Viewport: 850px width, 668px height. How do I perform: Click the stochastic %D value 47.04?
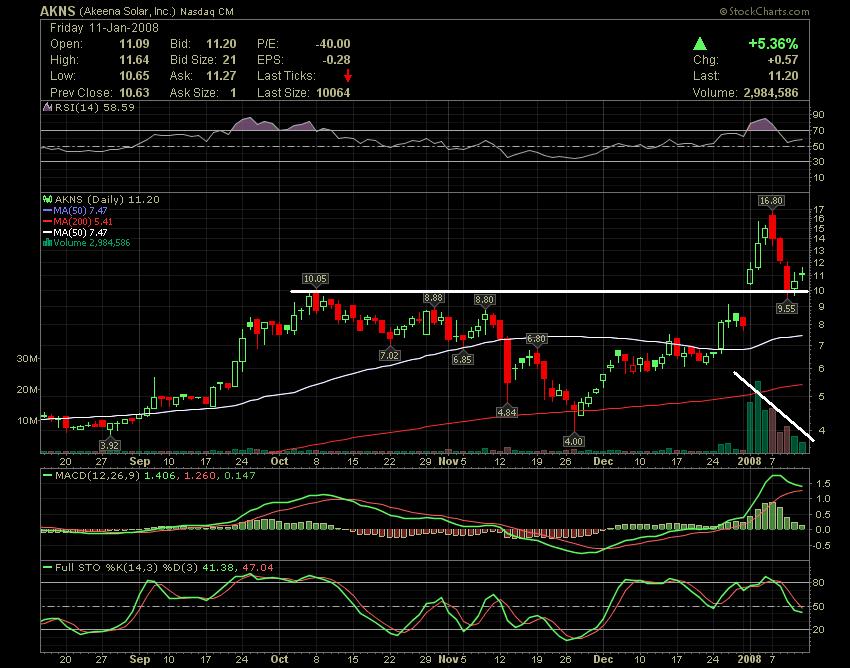pyautogui.click(x=258, y=568)
